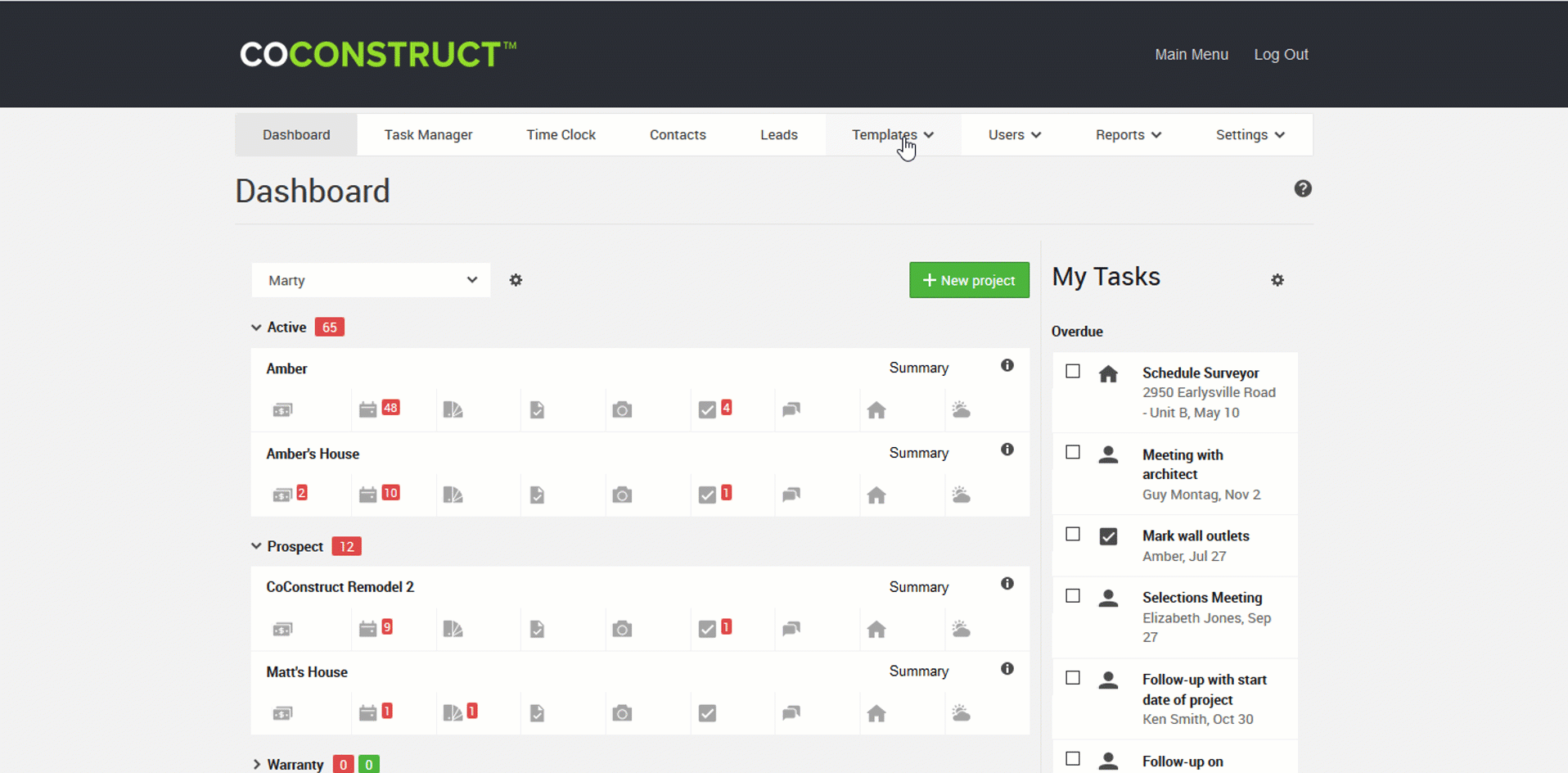Open the Amber's House project name
The height and width of the screenshot is (773, 1568).
313,454
